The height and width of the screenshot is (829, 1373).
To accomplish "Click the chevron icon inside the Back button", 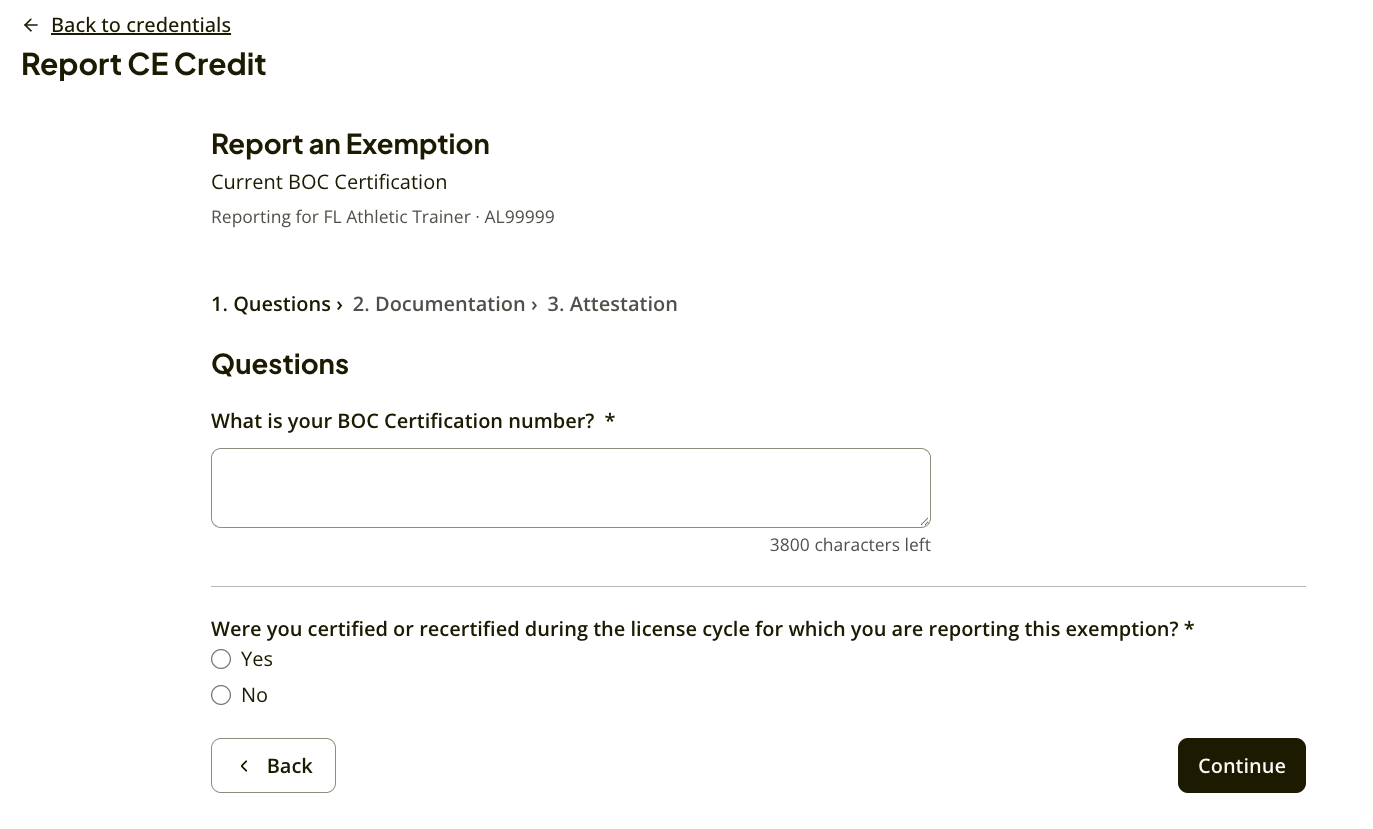I will [244, 766].
